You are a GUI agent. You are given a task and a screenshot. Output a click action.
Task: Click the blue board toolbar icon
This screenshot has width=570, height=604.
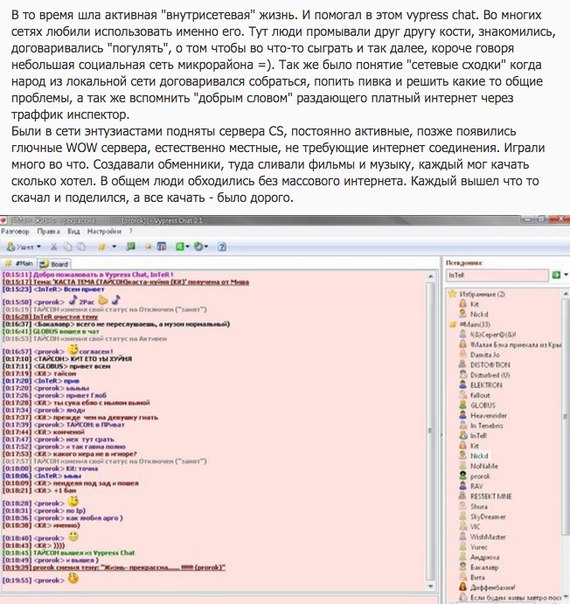(x=161, y=247)
